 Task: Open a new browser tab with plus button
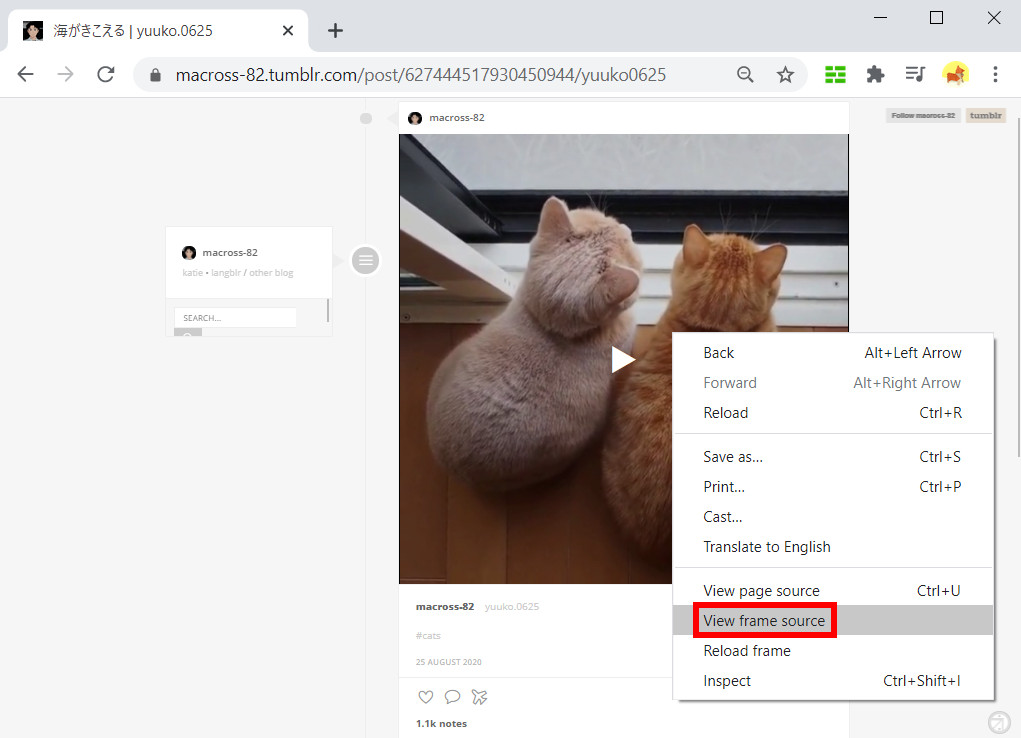tap(335, 30)
